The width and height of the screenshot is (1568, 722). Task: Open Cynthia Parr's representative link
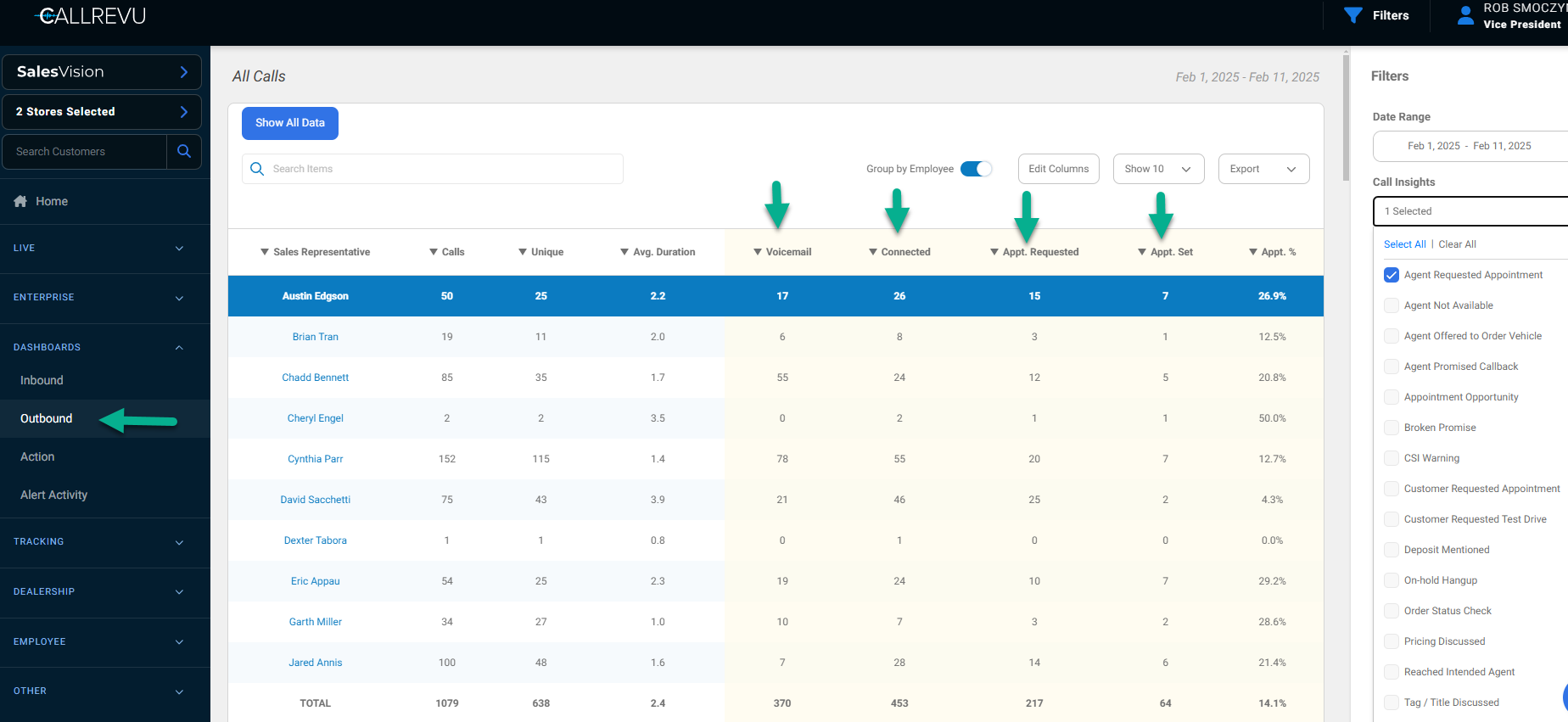[315, 459]
